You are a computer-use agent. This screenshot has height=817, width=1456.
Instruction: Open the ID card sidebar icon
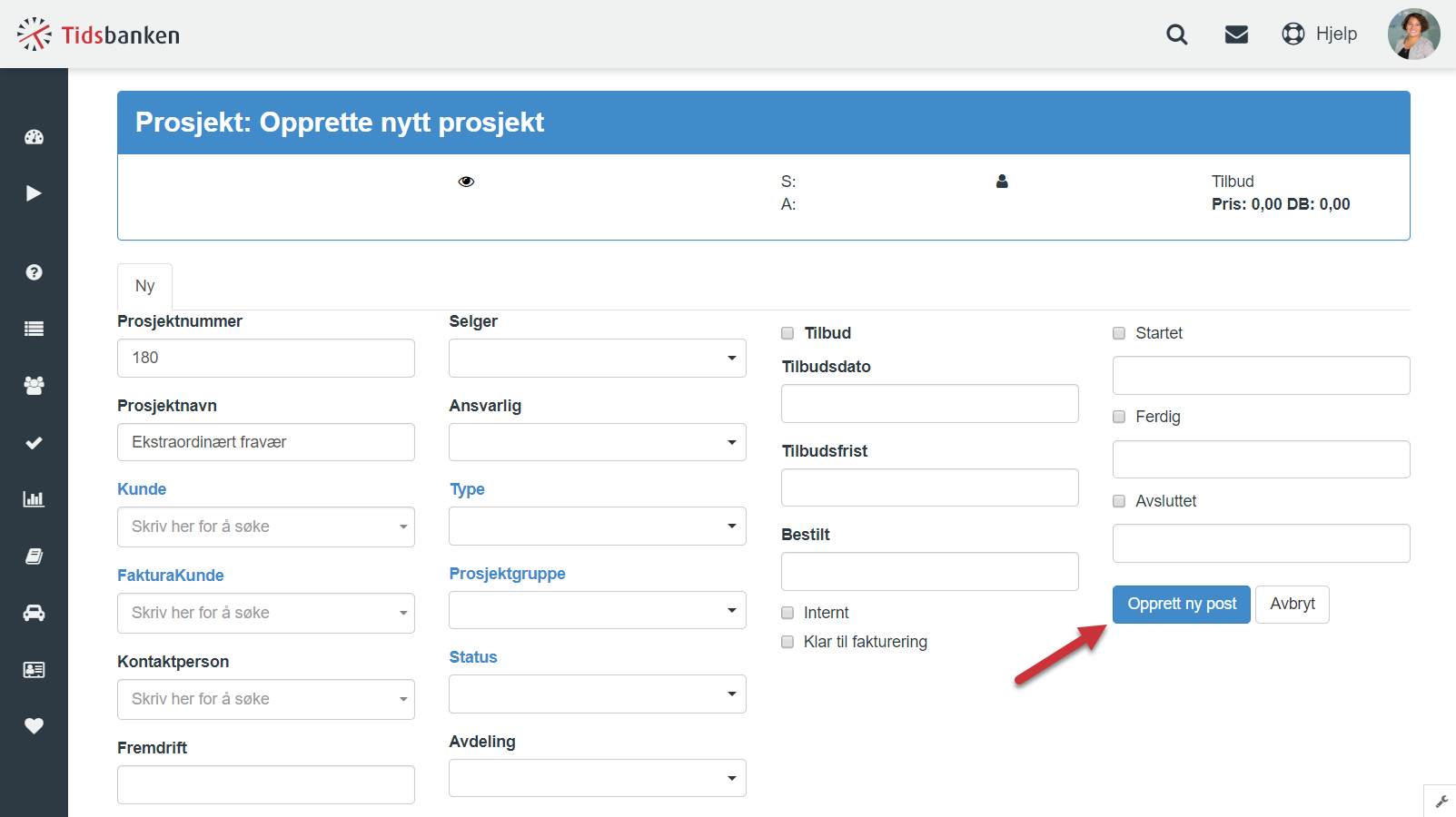tap(34, 670)
